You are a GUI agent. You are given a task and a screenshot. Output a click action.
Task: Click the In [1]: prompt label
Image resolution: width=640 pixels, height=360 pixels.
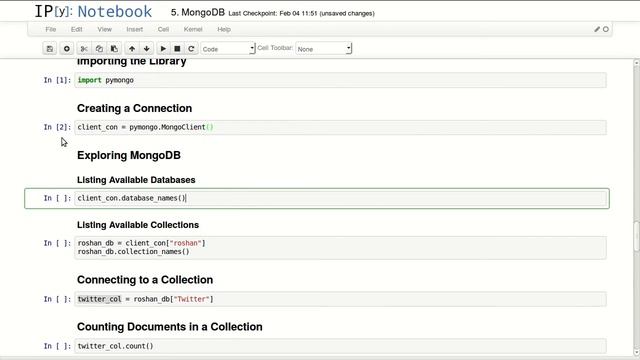pyautogui.click(x=57, y=80)
